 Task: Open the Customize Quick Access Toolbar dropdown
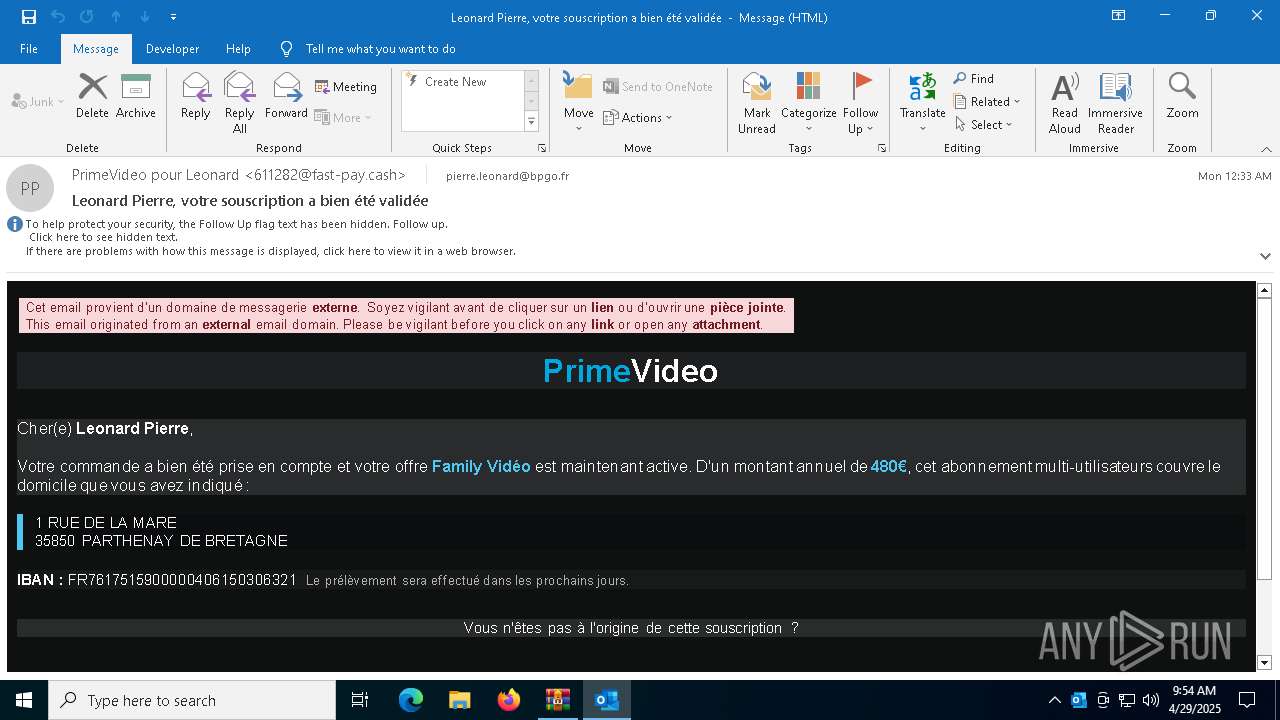pyautogui.click(x=173, y=17)
